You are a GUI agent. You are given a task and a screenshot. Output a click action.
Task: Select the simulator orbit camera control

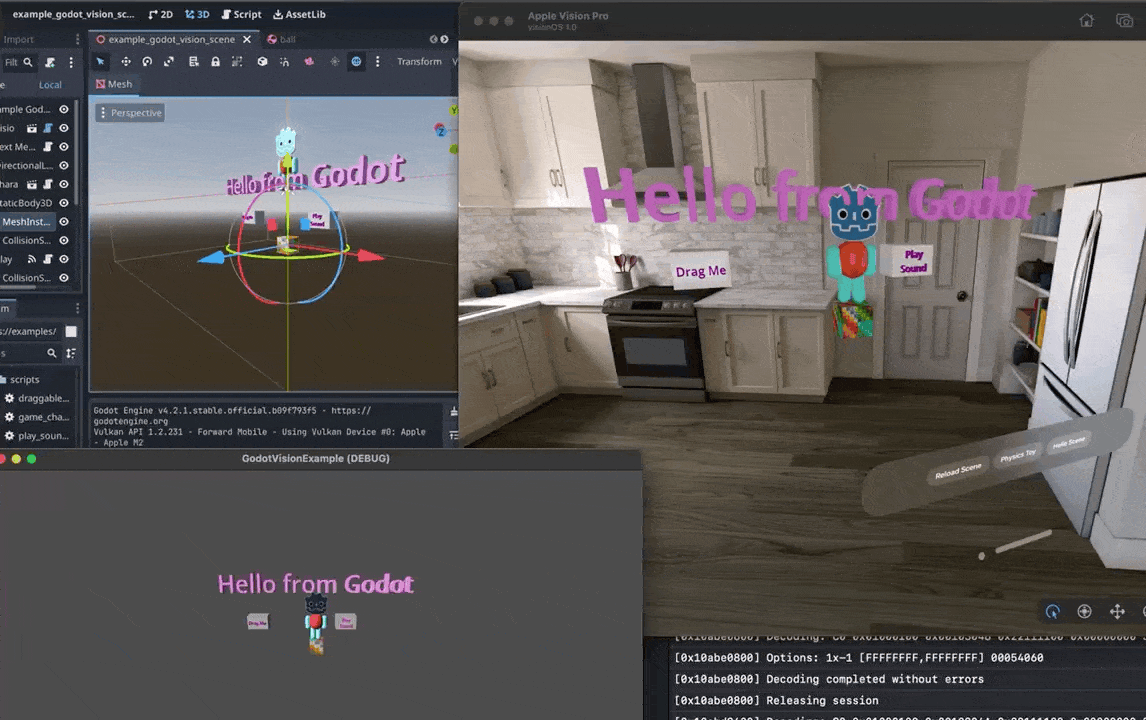(x=1085, y=612)
